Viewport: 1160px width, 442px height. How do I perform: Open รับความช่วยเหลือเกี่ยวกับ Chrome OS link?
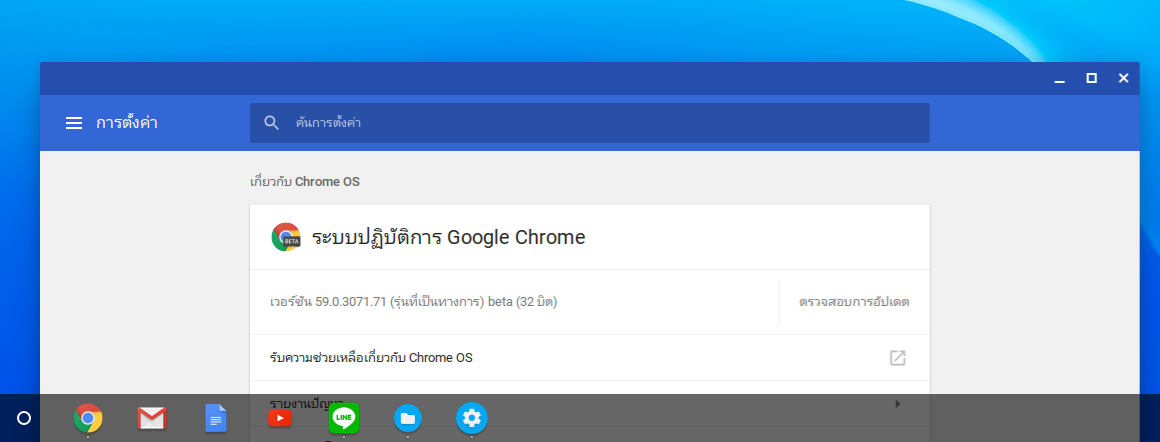(x=590, y=358)
